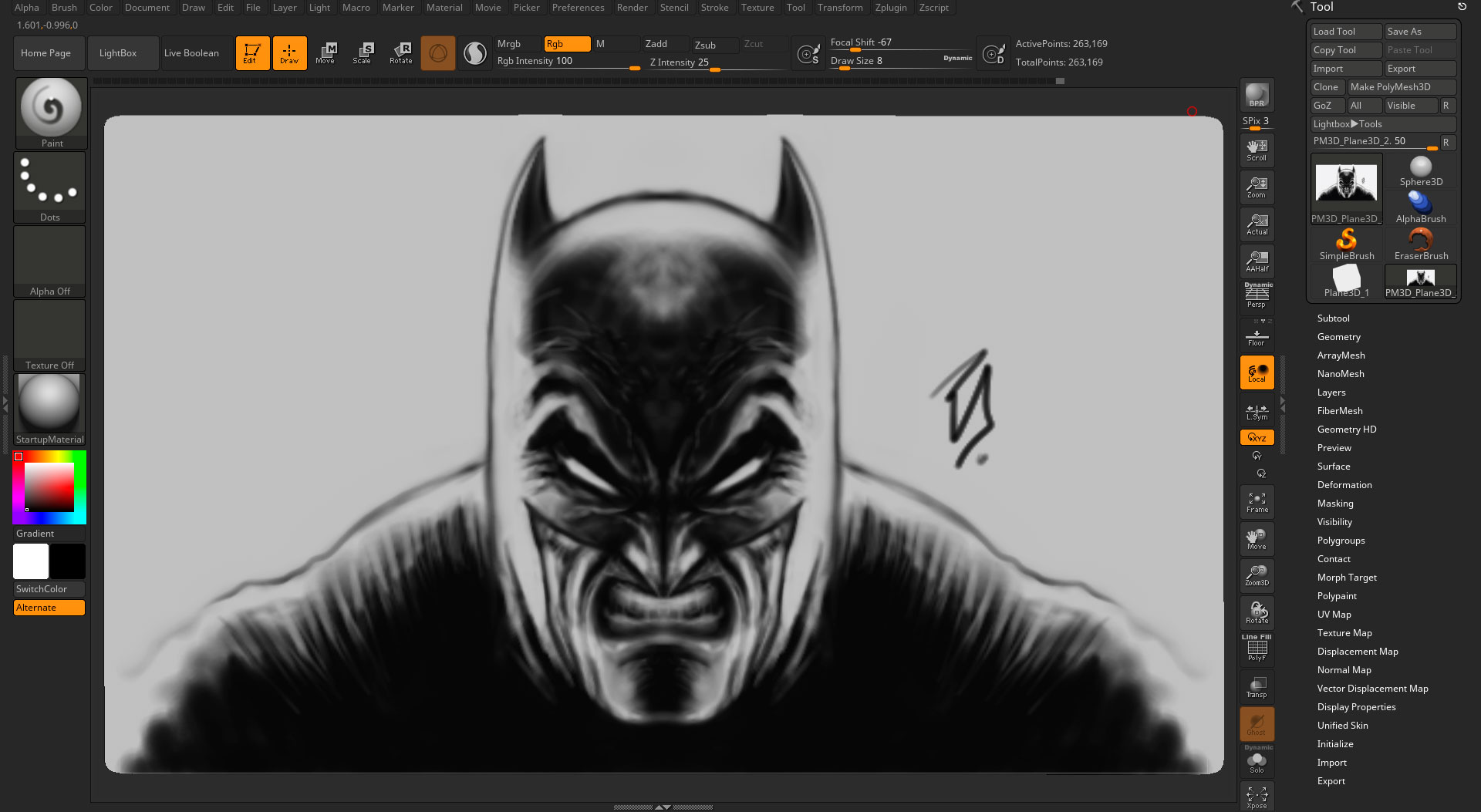Select the Scale tool

(363, 53)
